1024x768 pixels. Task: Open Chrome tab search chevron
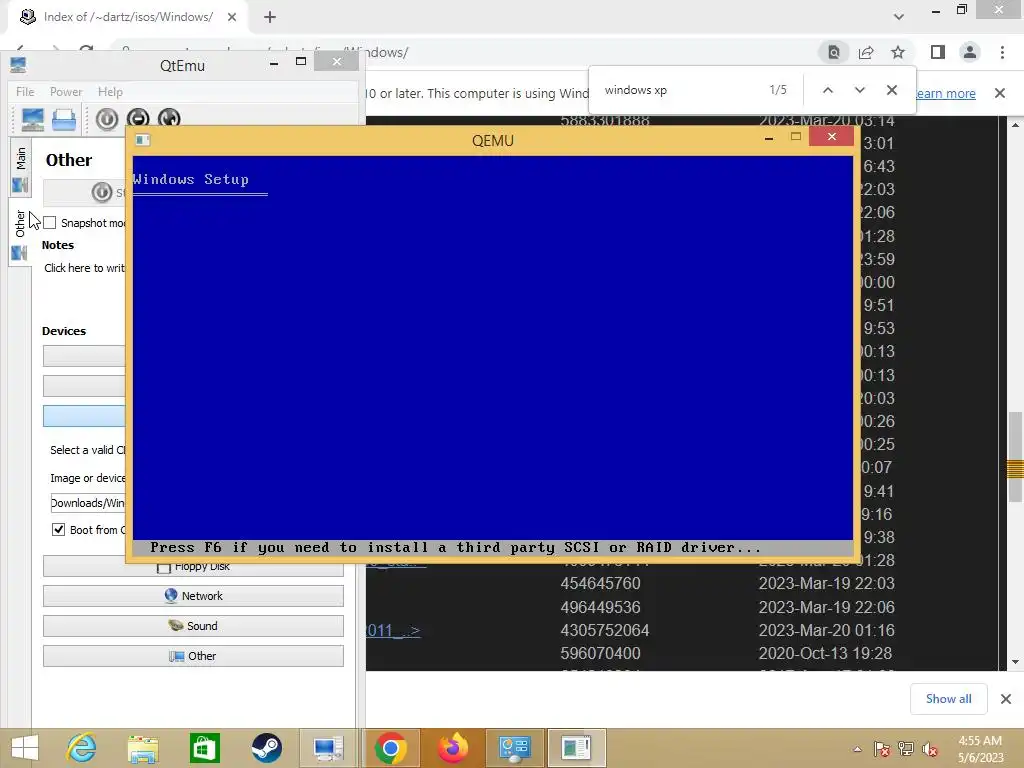[899, 17]
